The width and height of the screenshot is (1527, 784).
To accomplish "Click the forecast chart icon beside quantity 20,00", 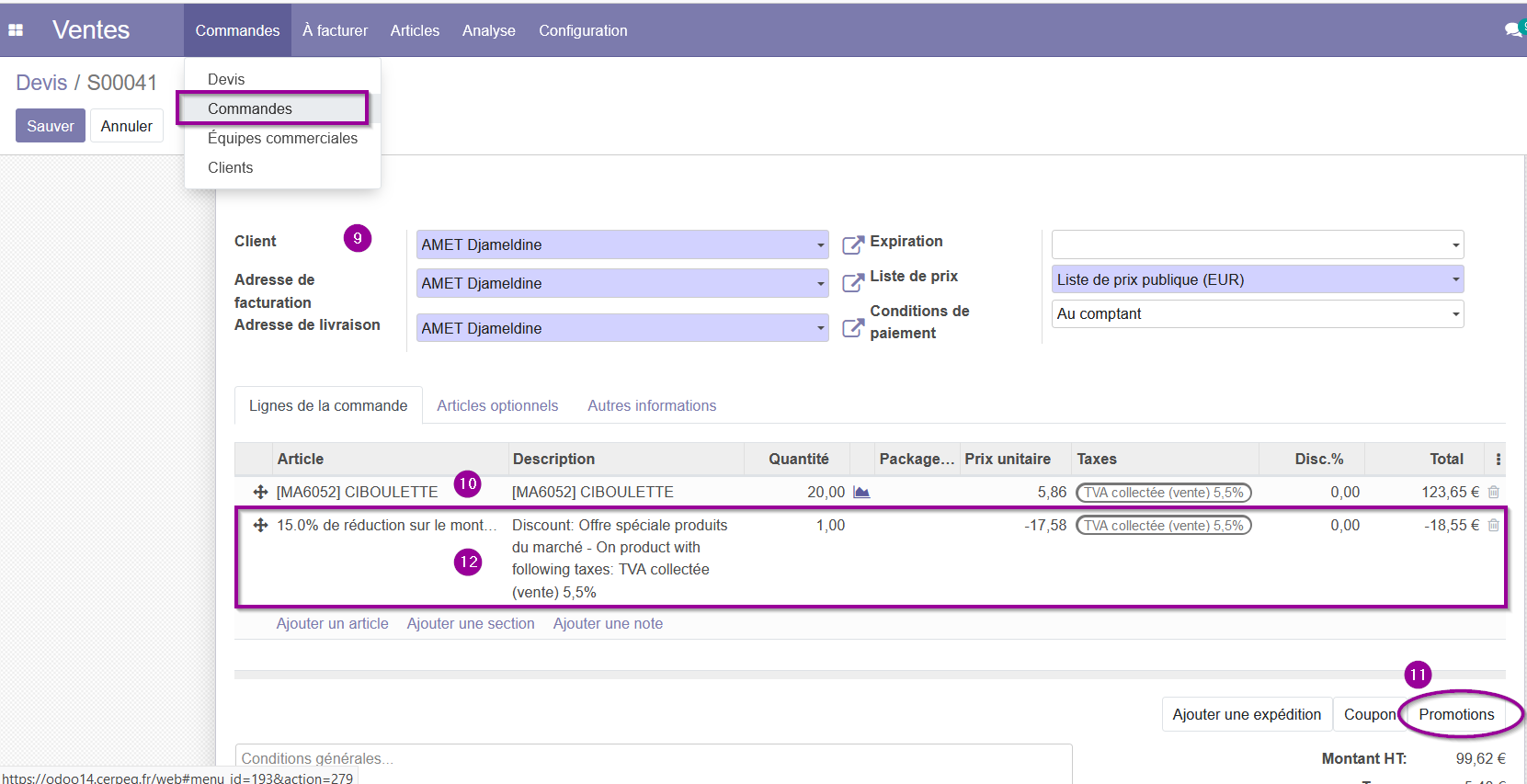I will [x=861, y=493].
